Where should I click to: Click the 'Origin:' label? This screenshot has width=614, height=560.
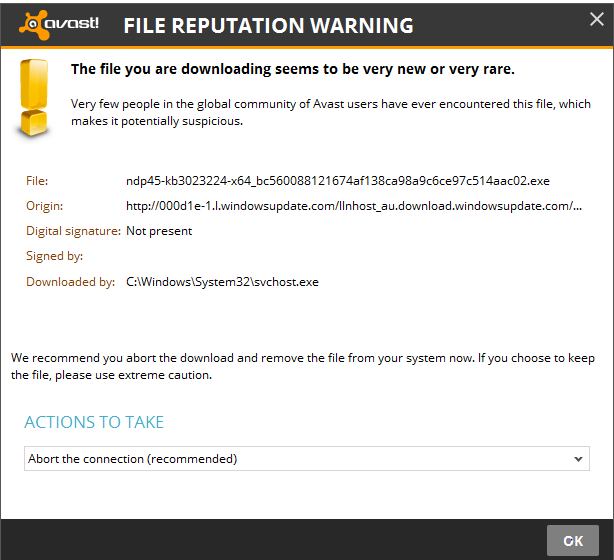pyautogui.click(x=44, y=206)
